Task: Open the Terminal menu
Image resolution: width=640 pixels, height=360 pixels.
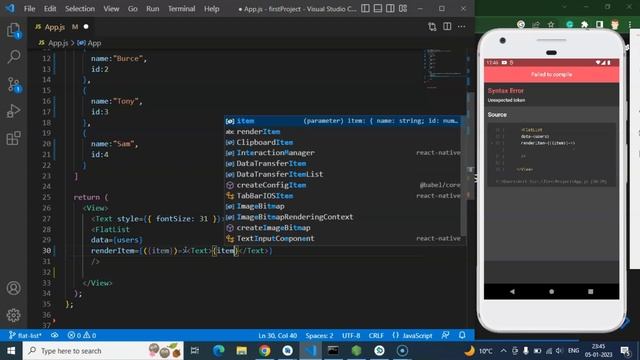Action: click(181, 9)
